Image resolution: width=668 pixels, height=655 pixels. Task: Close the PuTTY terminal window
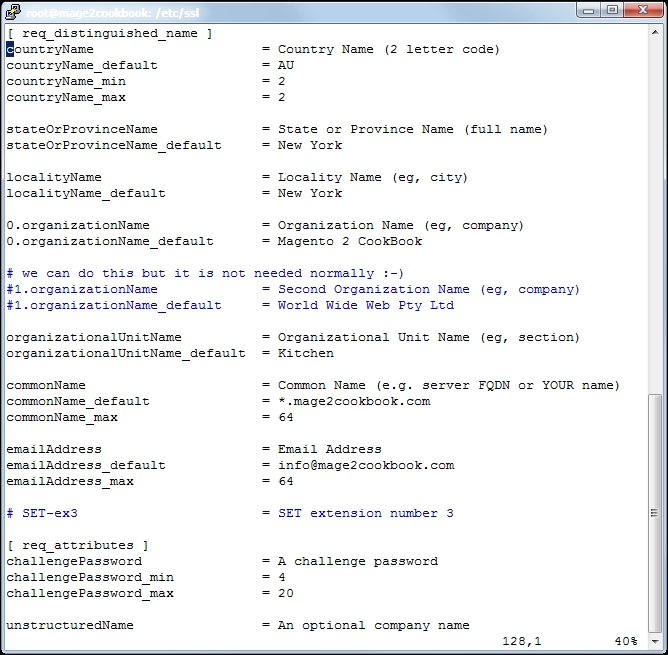[x=642, y=10]
